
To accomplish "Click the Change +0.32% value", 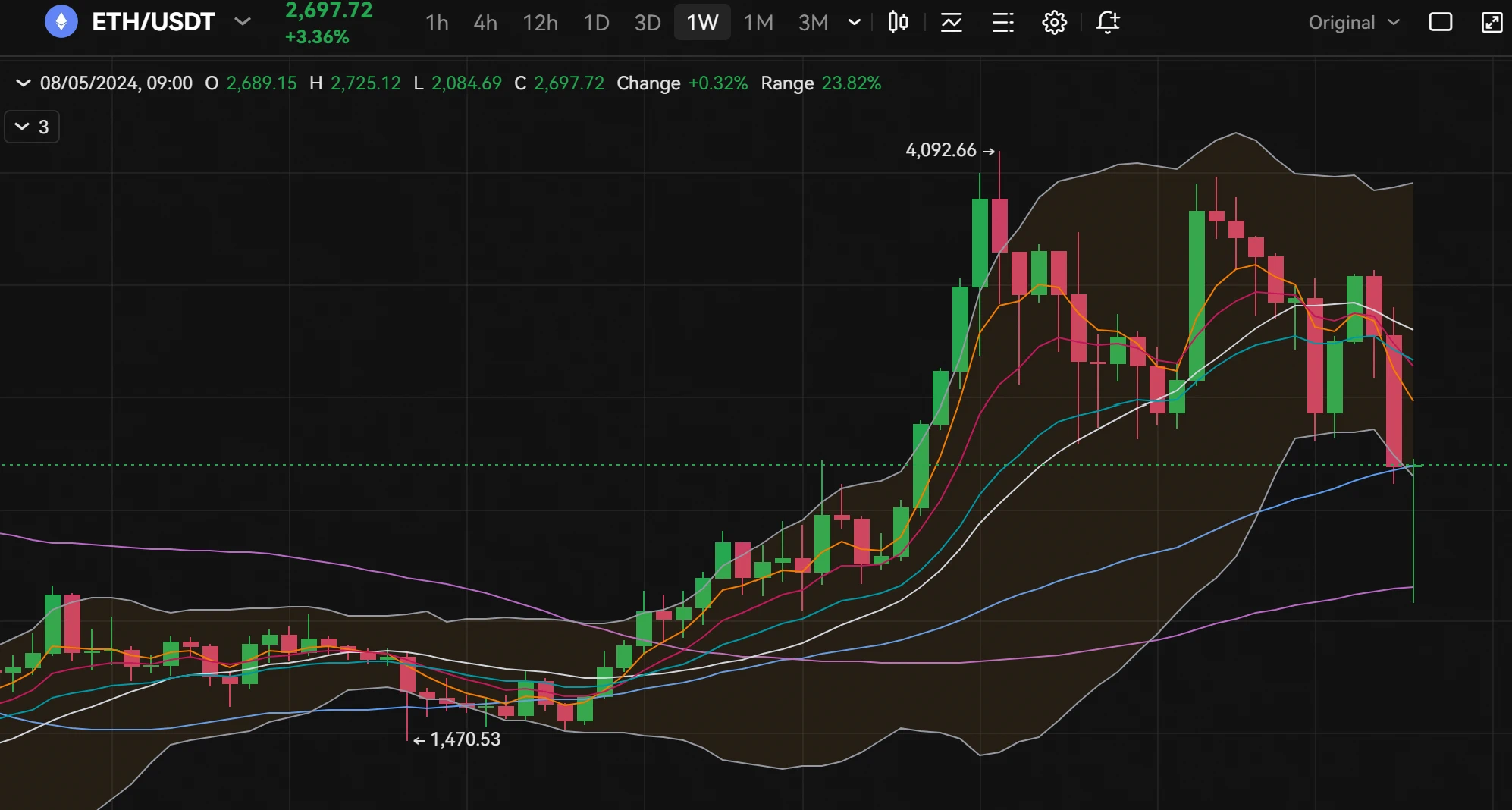I will point(682,83).
